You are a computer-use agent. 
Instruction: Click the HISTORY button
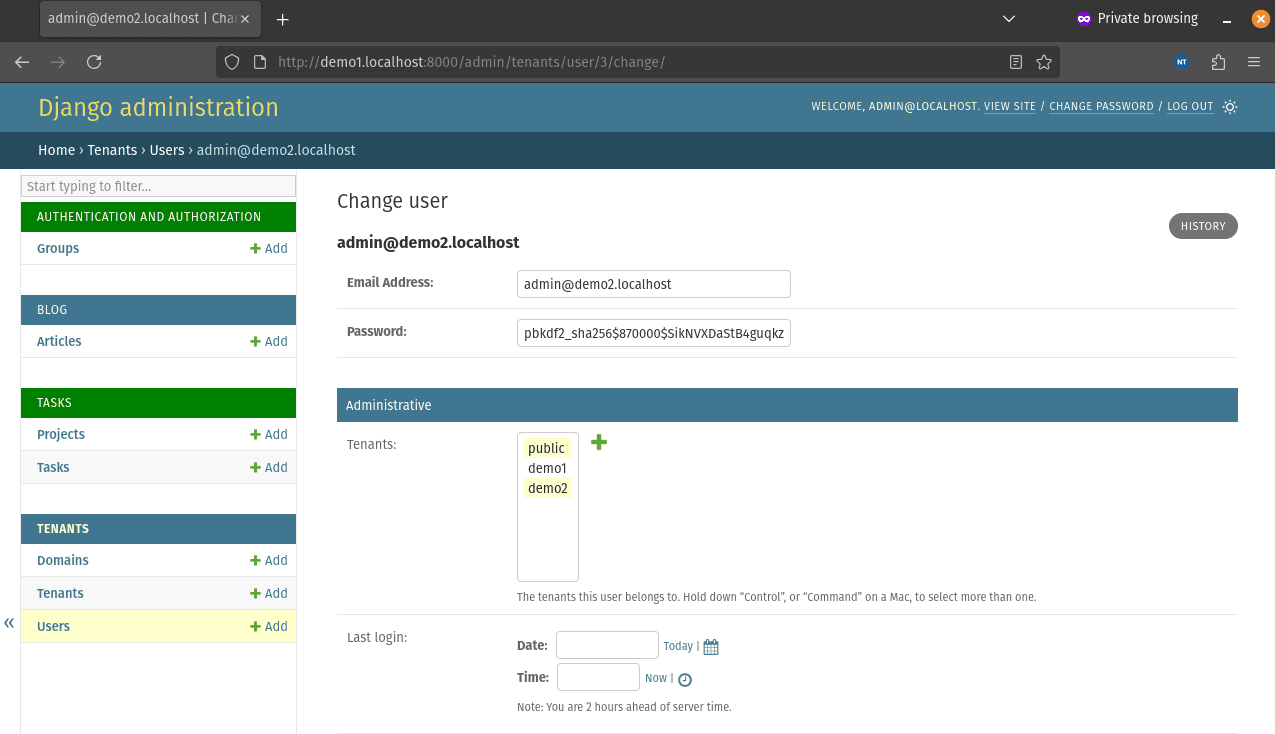point(1202,226)
